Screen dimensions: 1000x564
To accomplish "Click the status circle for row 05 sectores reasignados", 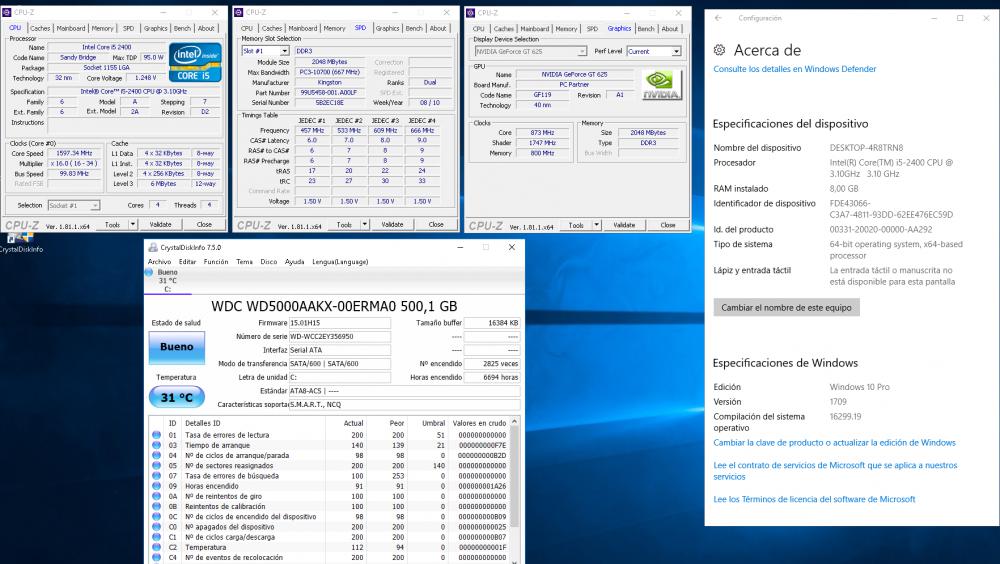I will 156,466.
